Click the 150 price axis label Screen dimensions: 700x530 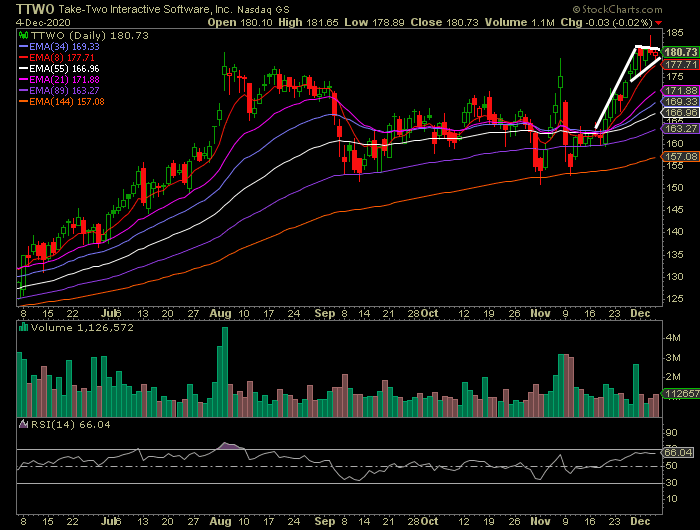(675, 188)
